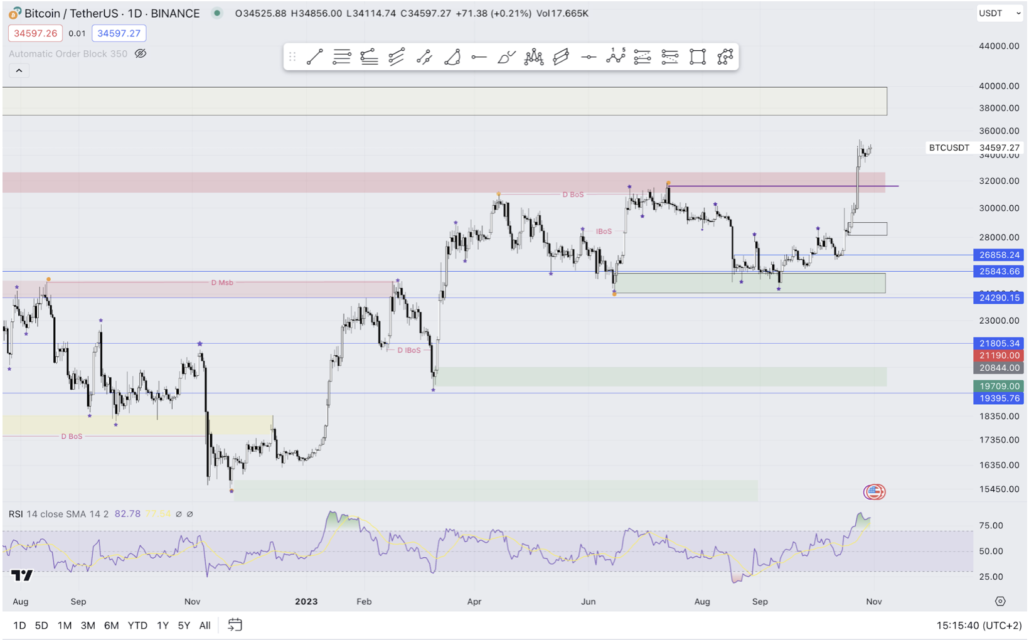Viewport: 1029px width, 640px height.
Task: Click the green 19709.00 price label
Action: [x=999, y=386]
